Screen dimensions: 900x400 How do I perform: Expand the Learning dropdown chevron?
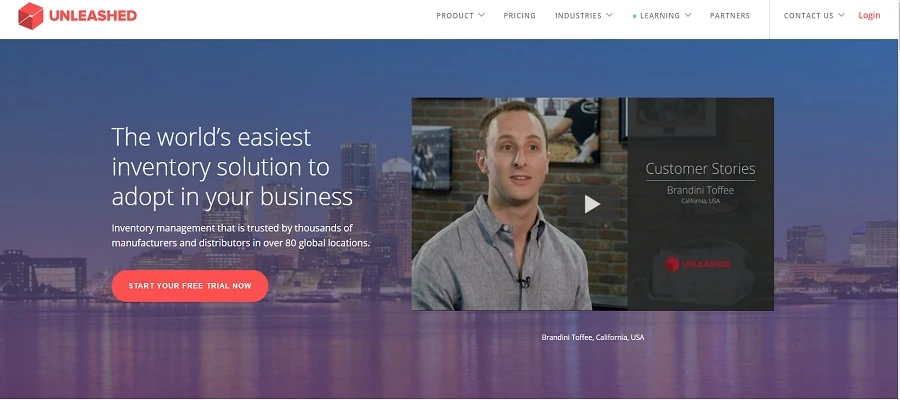(688, 15)
